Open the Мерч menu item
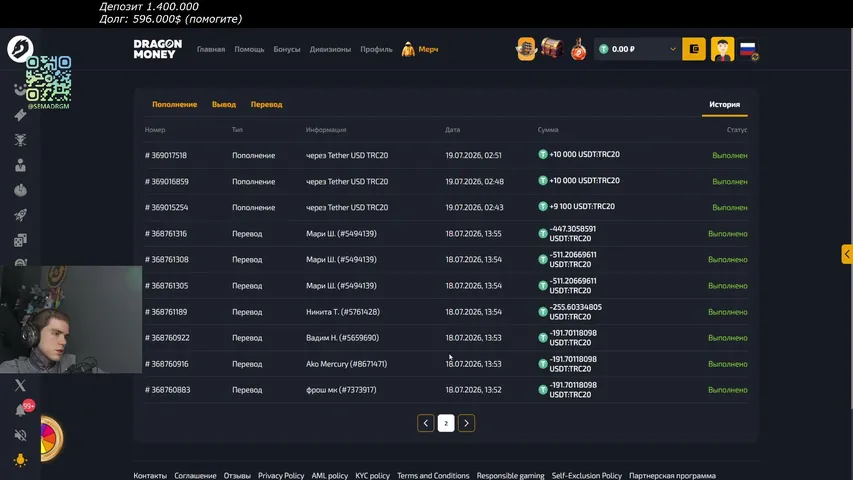Image resolution: width=853 pixels, height=480 pixels. 428,49
